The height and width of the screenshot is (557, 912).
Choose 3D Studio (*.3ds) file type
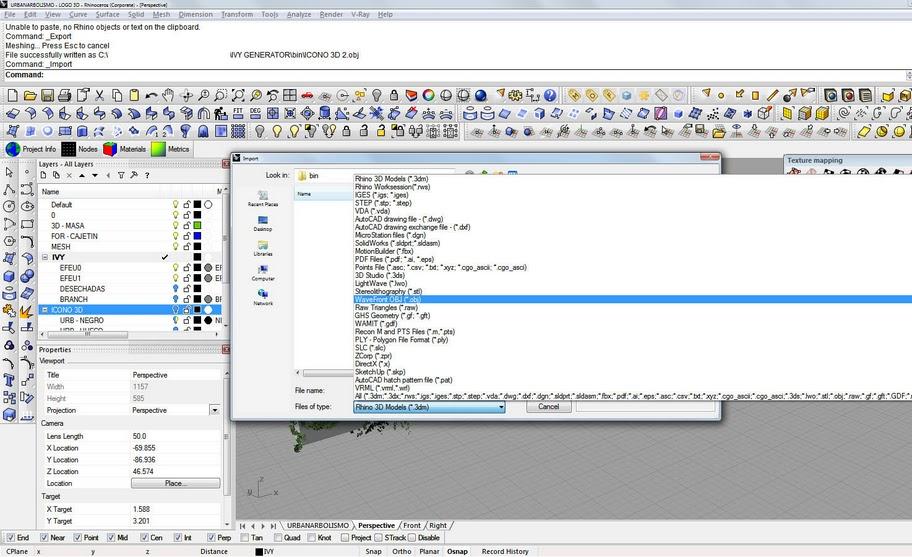click(x=380, y=276)
